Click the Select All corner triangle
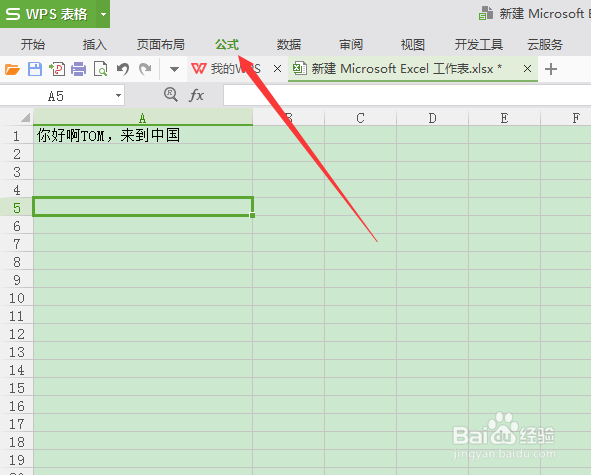 coord(25,118)
